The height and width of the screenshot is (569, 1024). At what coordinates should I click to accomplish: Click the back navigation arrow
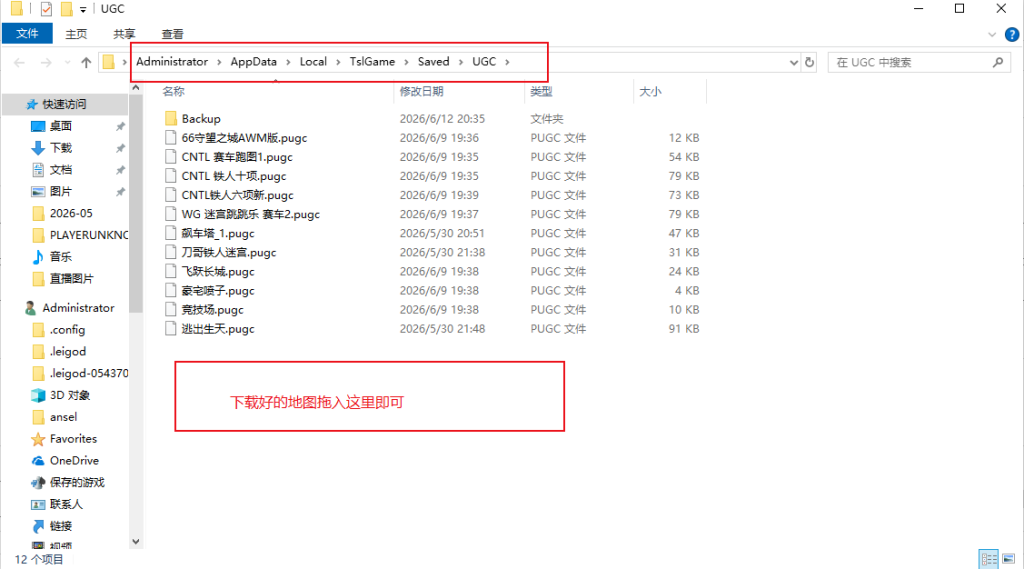pyautogui.click(x=20, y=63)
